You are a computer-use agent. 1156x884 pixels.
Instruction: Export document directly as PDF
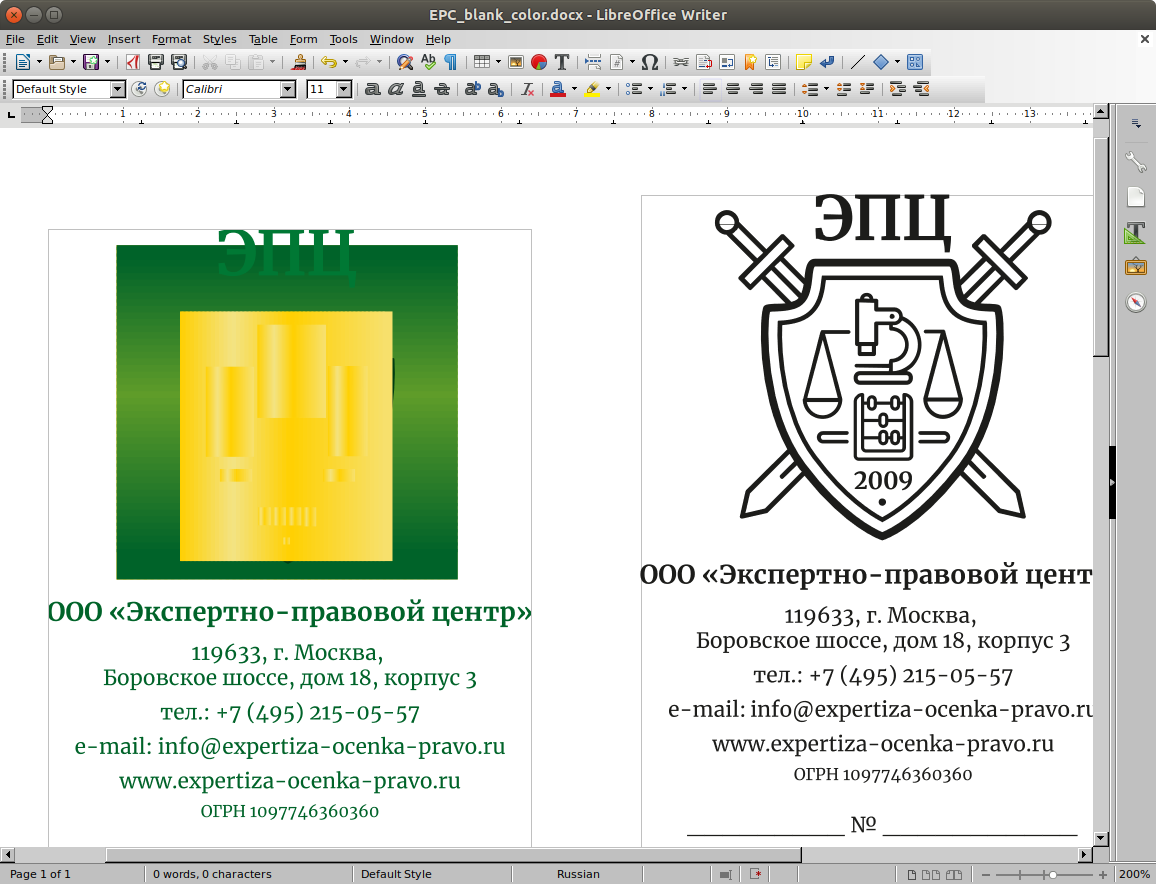pos(133,62)
